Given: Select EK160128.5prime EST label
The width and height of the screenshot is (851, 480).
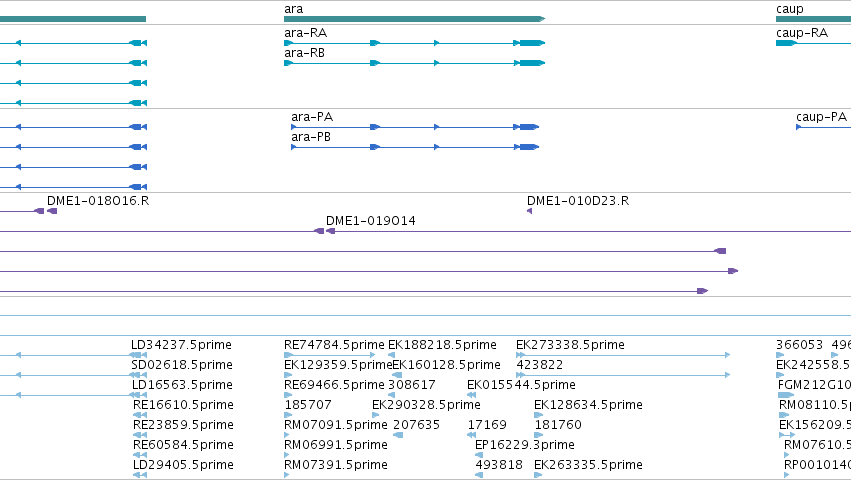Looking at the screenshot, I should click(446, 365).
